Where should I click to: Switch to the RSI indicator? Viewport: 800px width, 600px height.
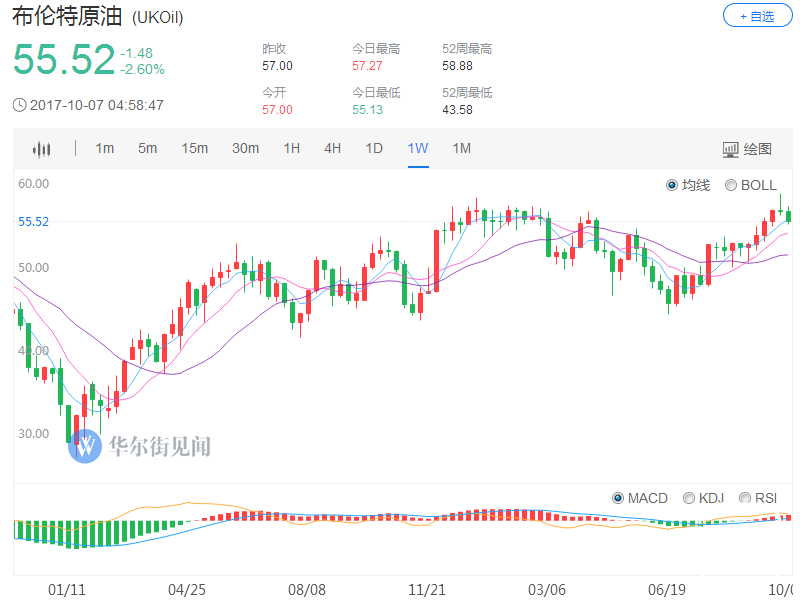745,498
